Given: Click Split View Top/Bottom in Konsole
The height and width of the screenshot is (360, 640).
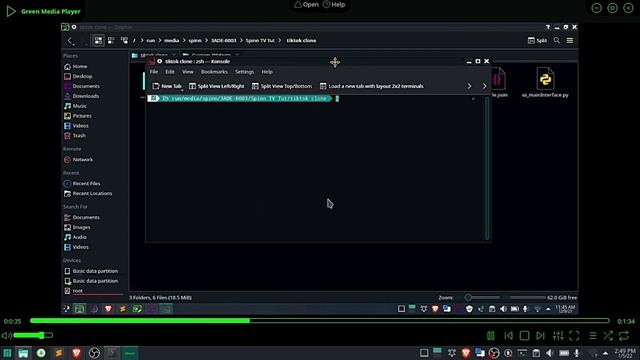Looking at the screenshot, I should pyautogui.click(x=282, y=86).
